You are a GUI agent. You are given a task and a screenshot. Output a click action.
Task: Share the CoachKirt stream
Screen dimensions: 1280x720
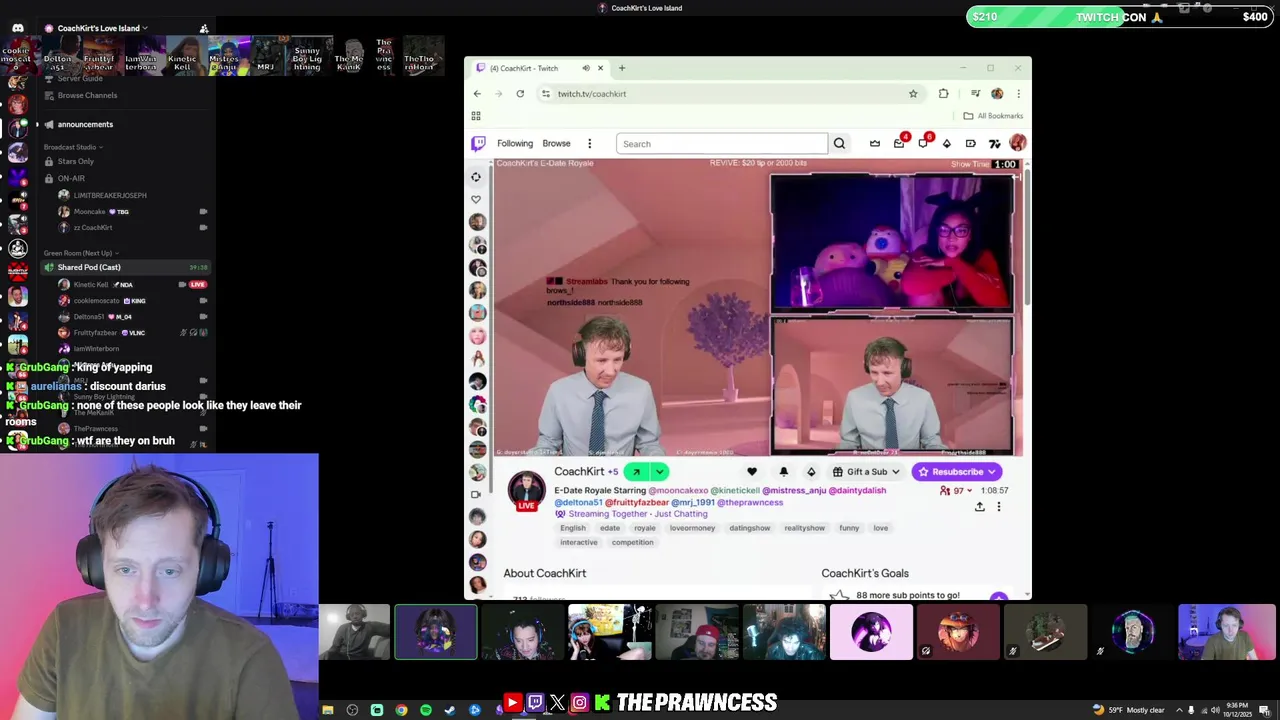[x=980, y=507]
